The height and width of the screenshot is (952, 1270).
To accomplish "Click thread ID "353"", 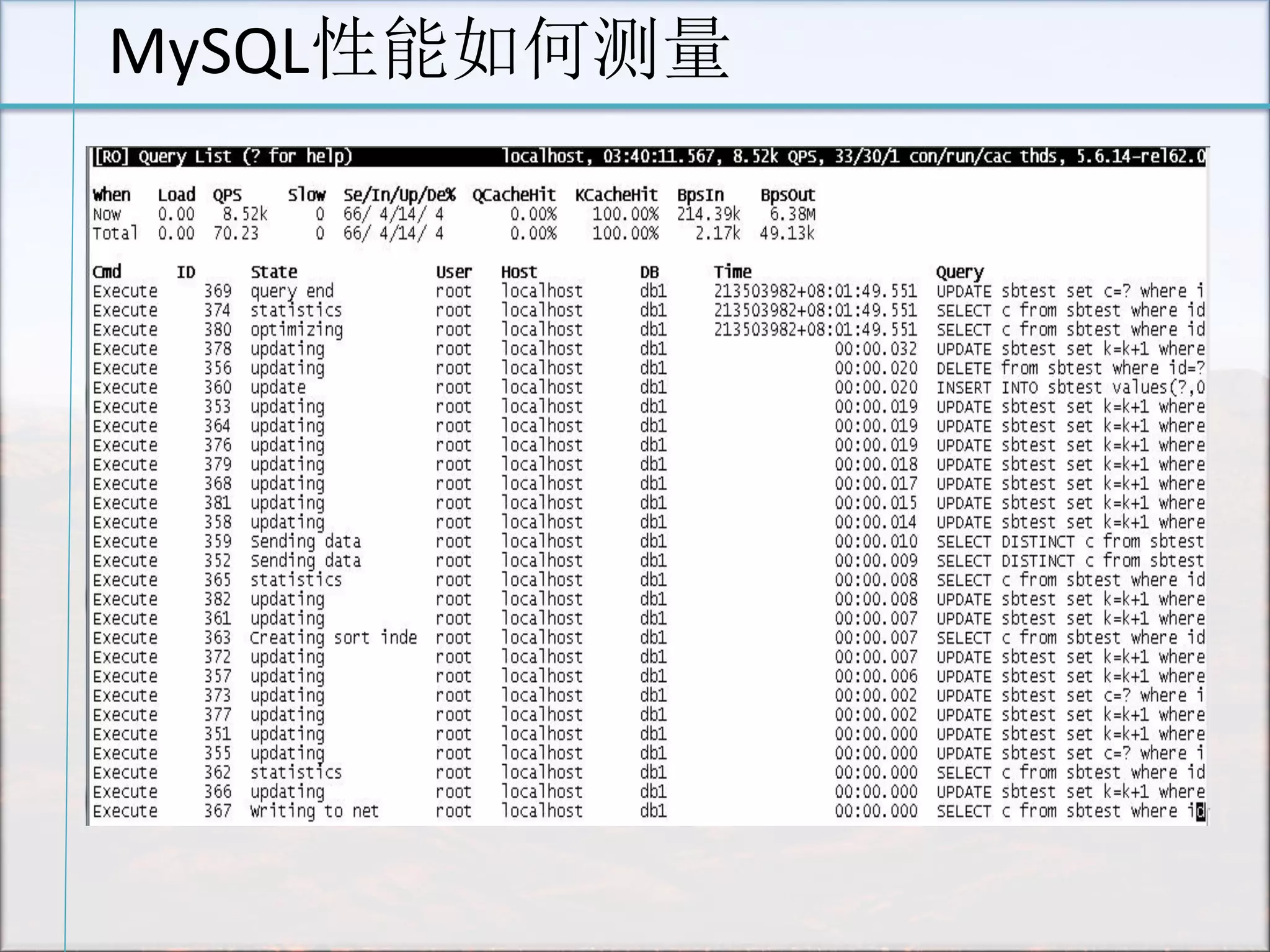I will (218, 407).
